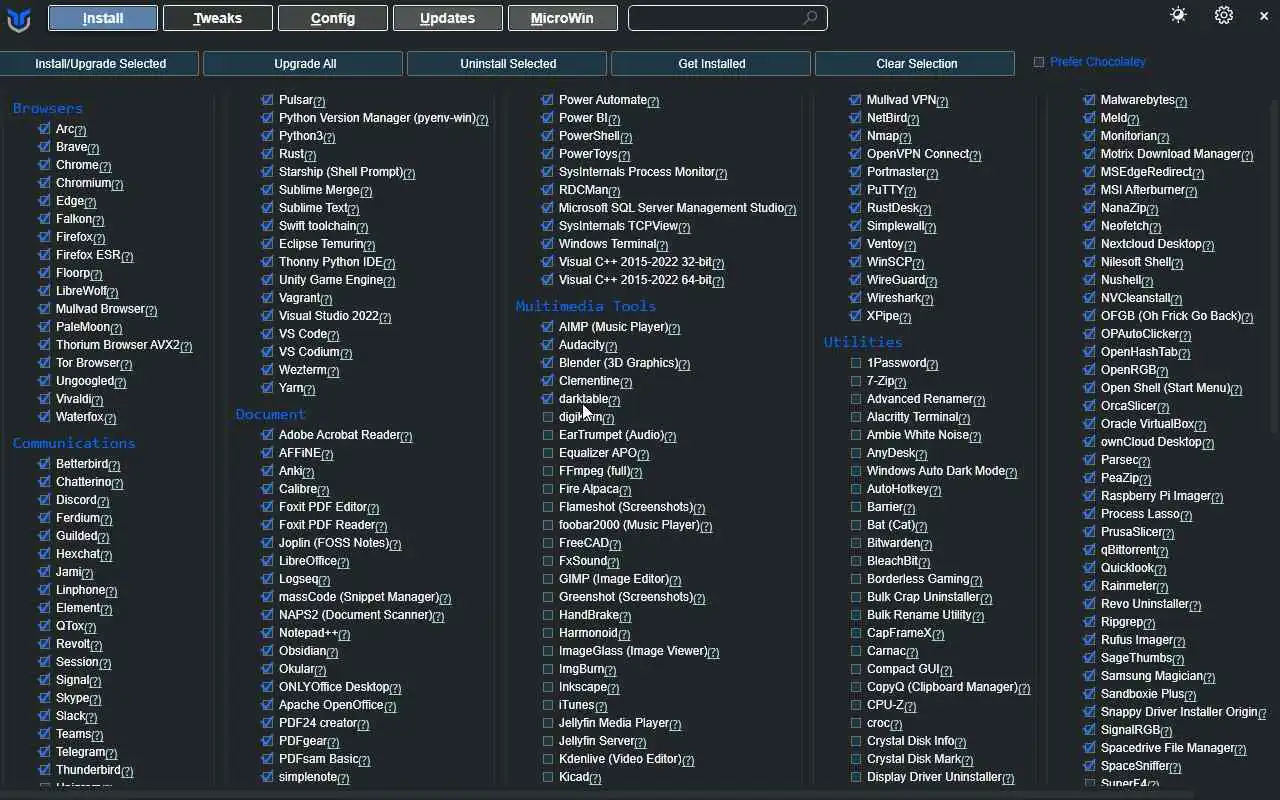Check the AutoHotkey checkbox

tap(856, 489)
